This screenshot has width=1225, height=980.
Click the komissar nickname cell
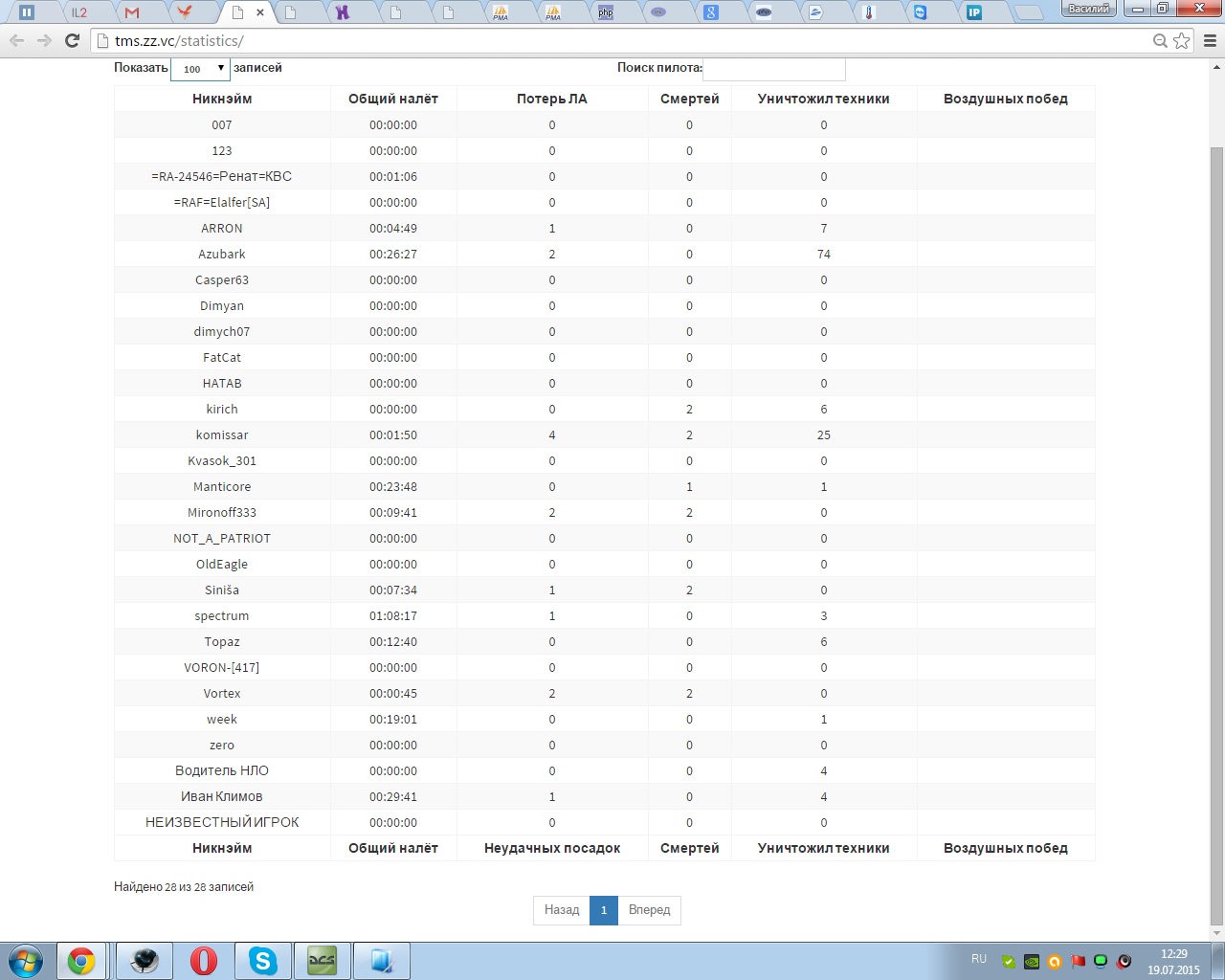point(222,434)
